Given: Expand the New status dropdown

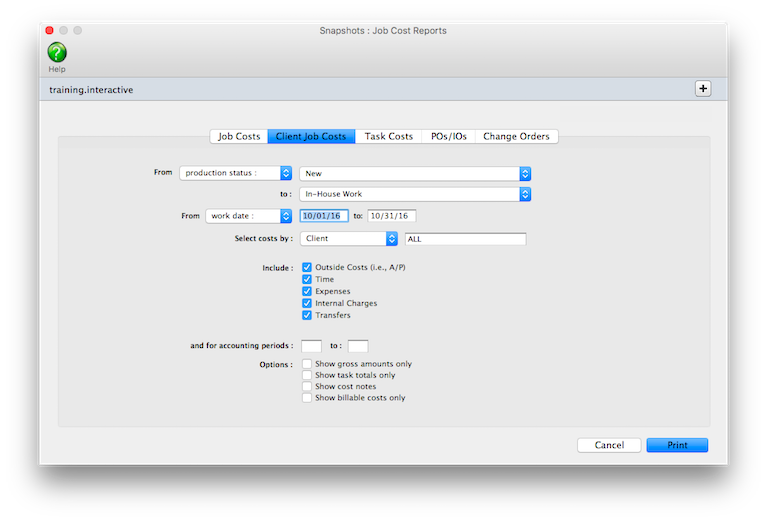Looking at the screenshot, I should [414, 173].
